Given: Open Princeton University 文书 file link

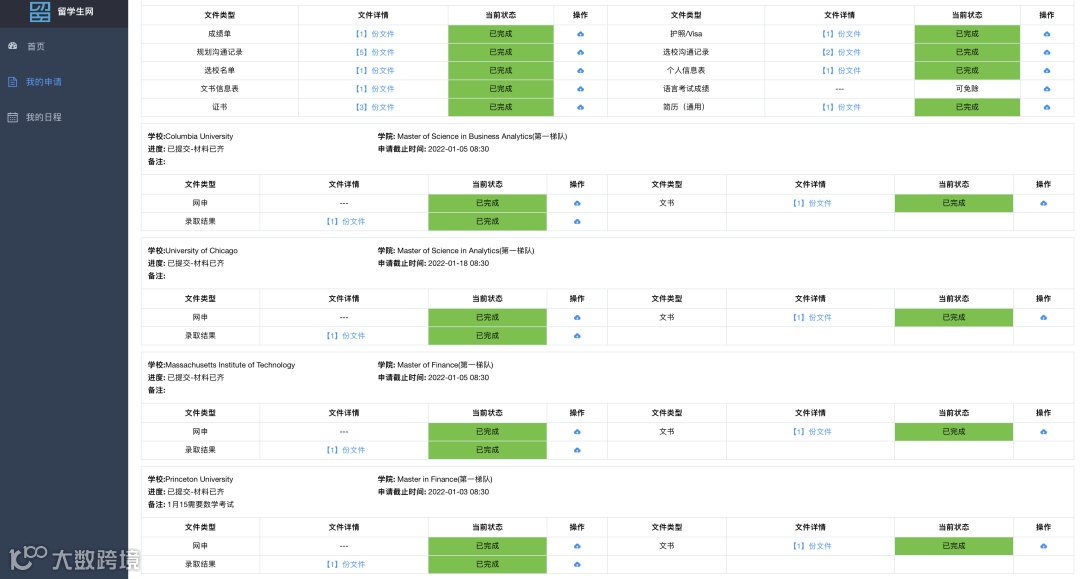Looking at the screenshot, I should click(x=812, y=546).
